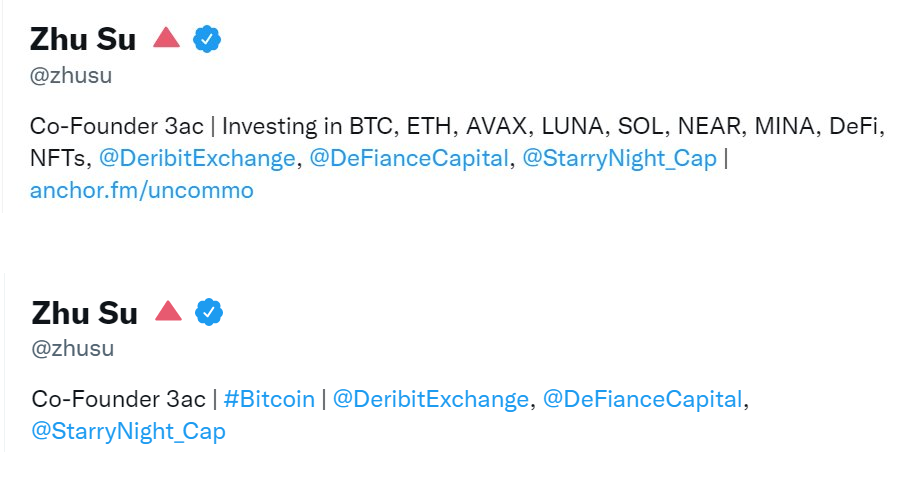Click the 'NFTs' text in top bio
914x500 pixels.
58,159
